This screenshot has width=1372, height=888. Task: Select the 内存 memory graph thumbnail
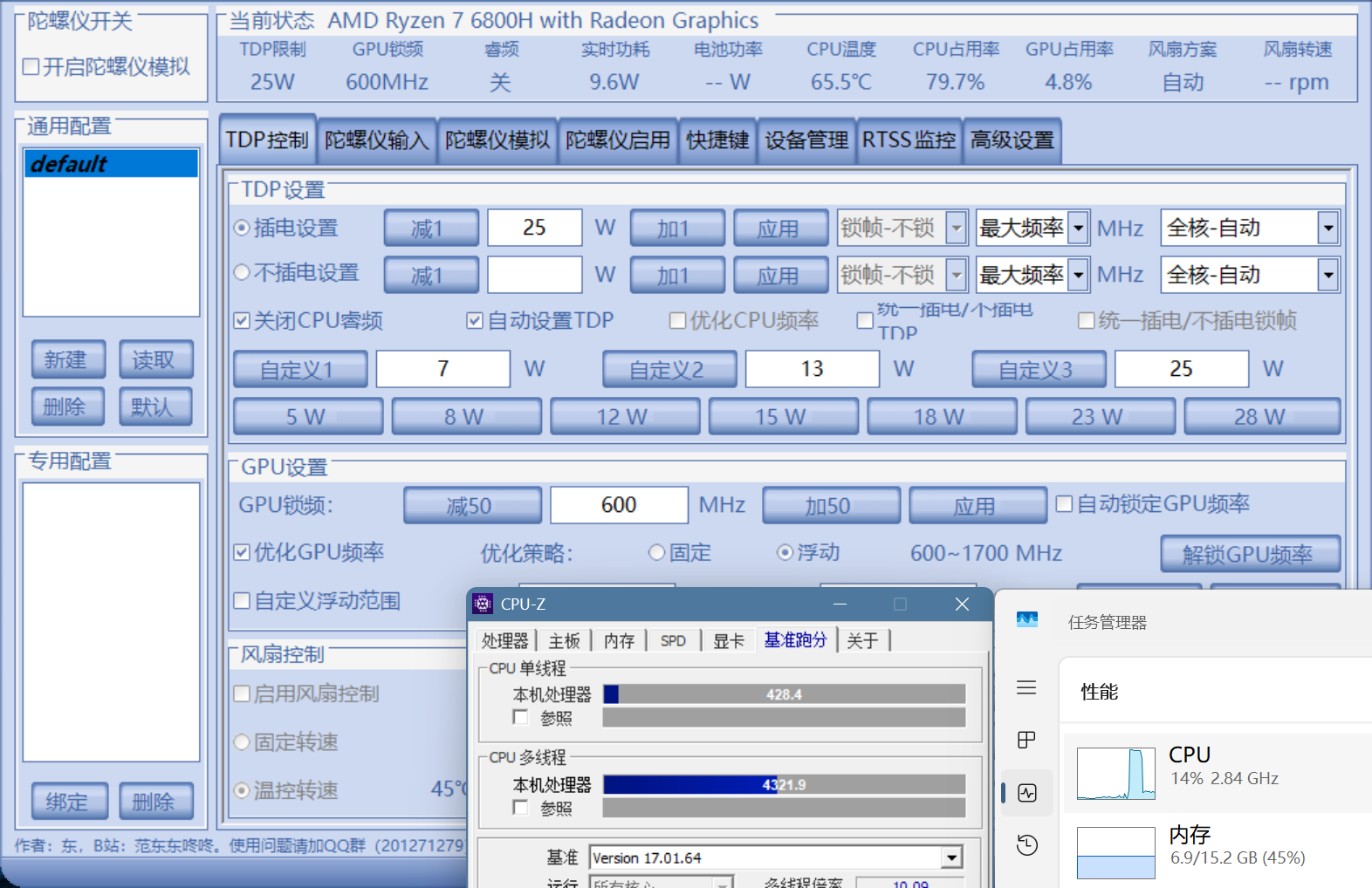pos(1116,853)
